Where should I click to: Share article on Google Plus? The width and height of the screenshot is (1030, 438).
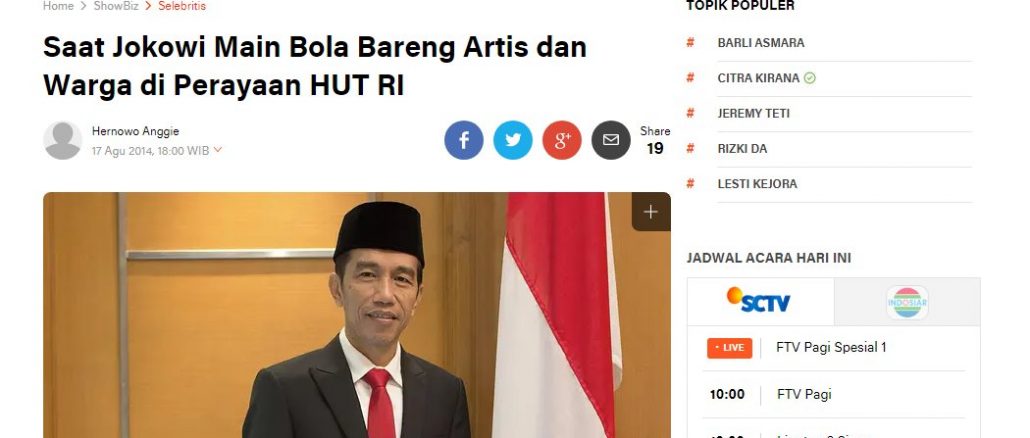[562, 140]
